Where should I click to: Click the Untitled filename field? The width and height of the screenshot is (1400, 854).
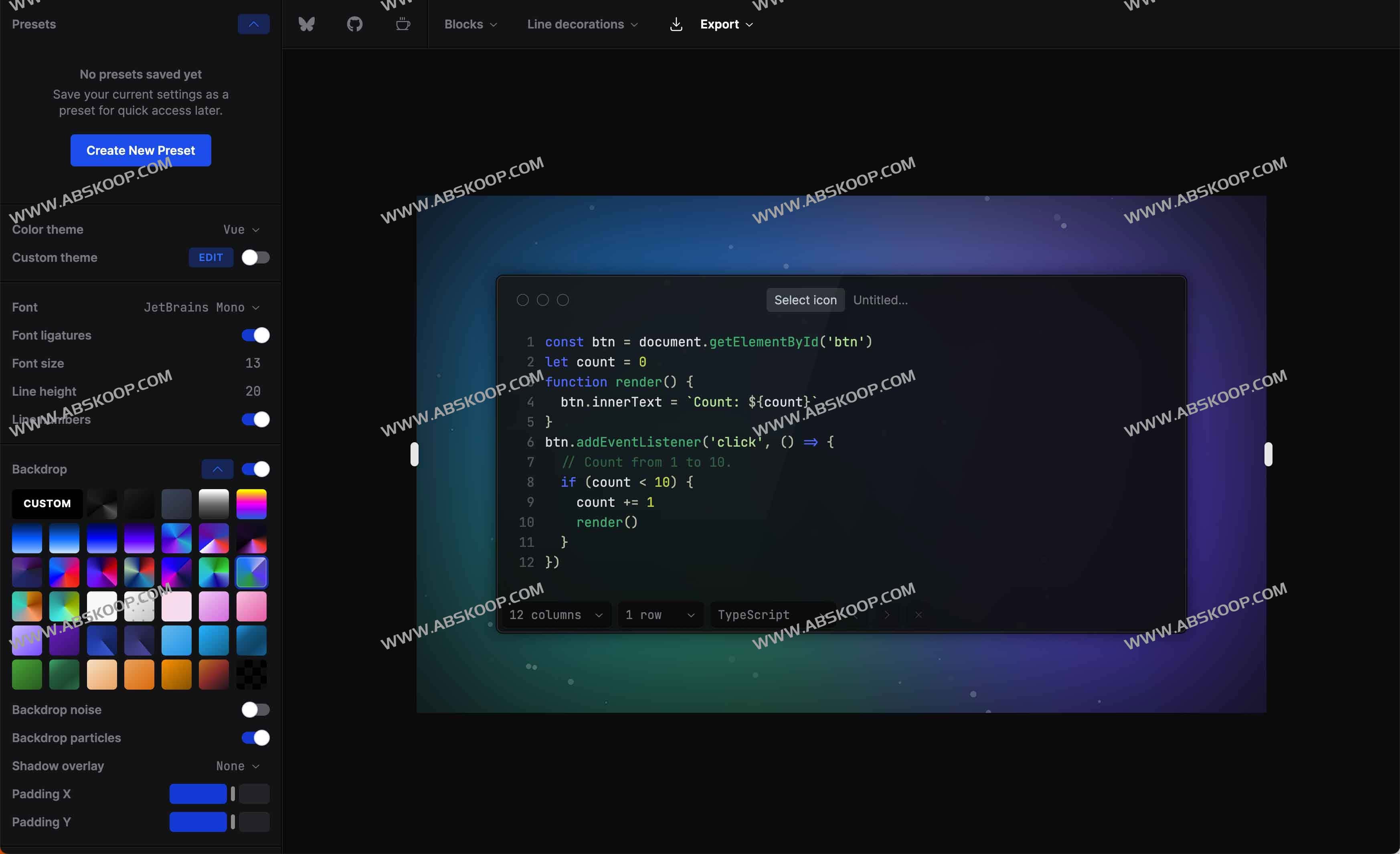pos(880,300)
